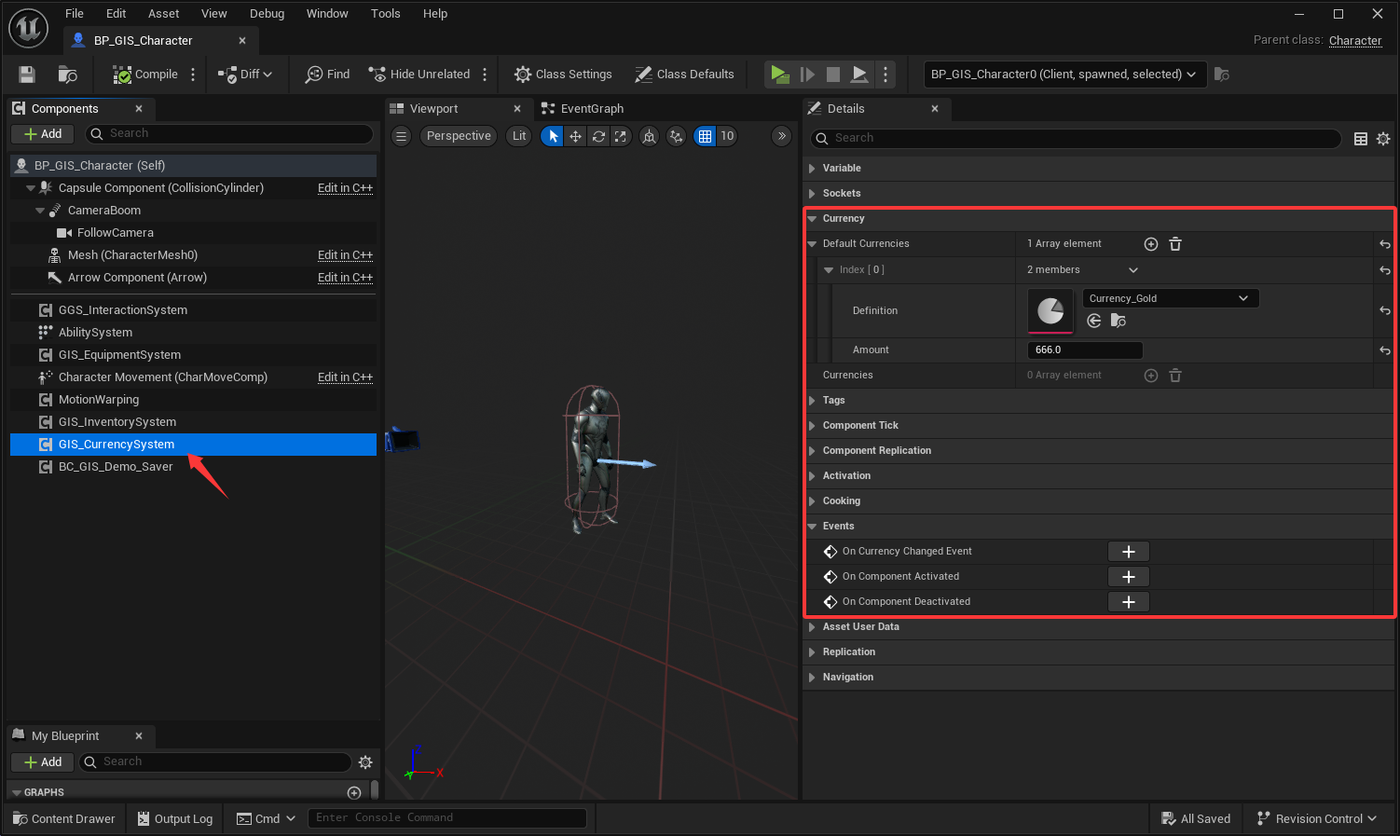
Task: Add element to Default Currencies array
Action: 1151,244
